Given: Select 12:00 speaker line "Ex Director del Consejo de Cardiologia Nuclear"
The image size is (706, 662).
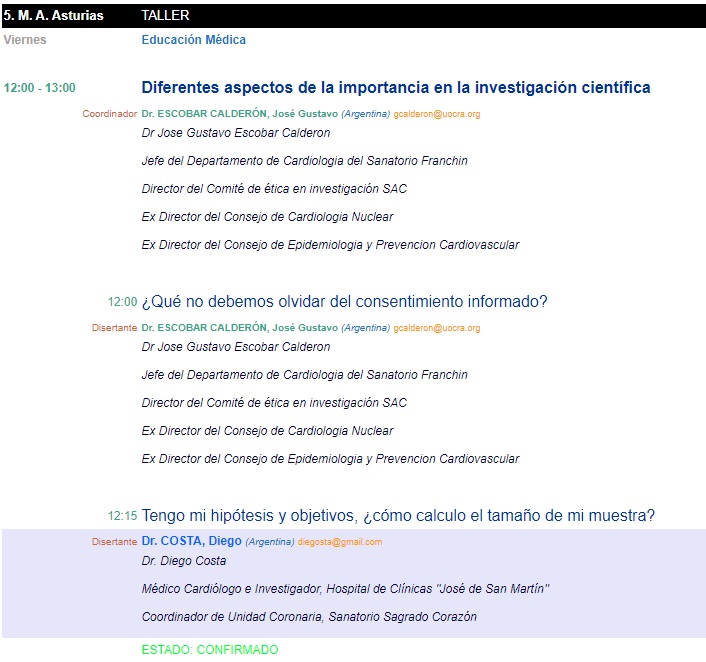Looking at the screenshot, I should [x=267, y=431].
